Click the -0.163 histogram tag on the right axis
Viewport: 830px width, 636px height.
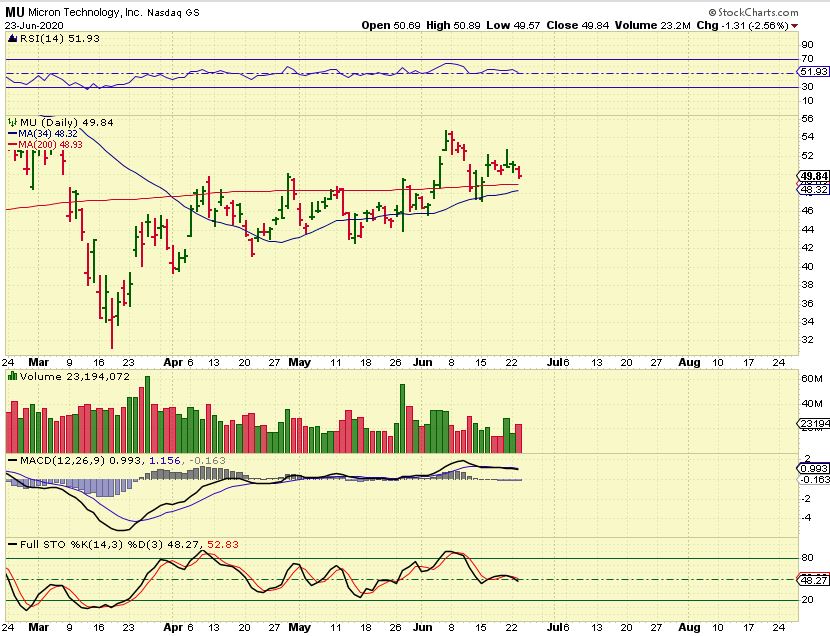(814, 479)
